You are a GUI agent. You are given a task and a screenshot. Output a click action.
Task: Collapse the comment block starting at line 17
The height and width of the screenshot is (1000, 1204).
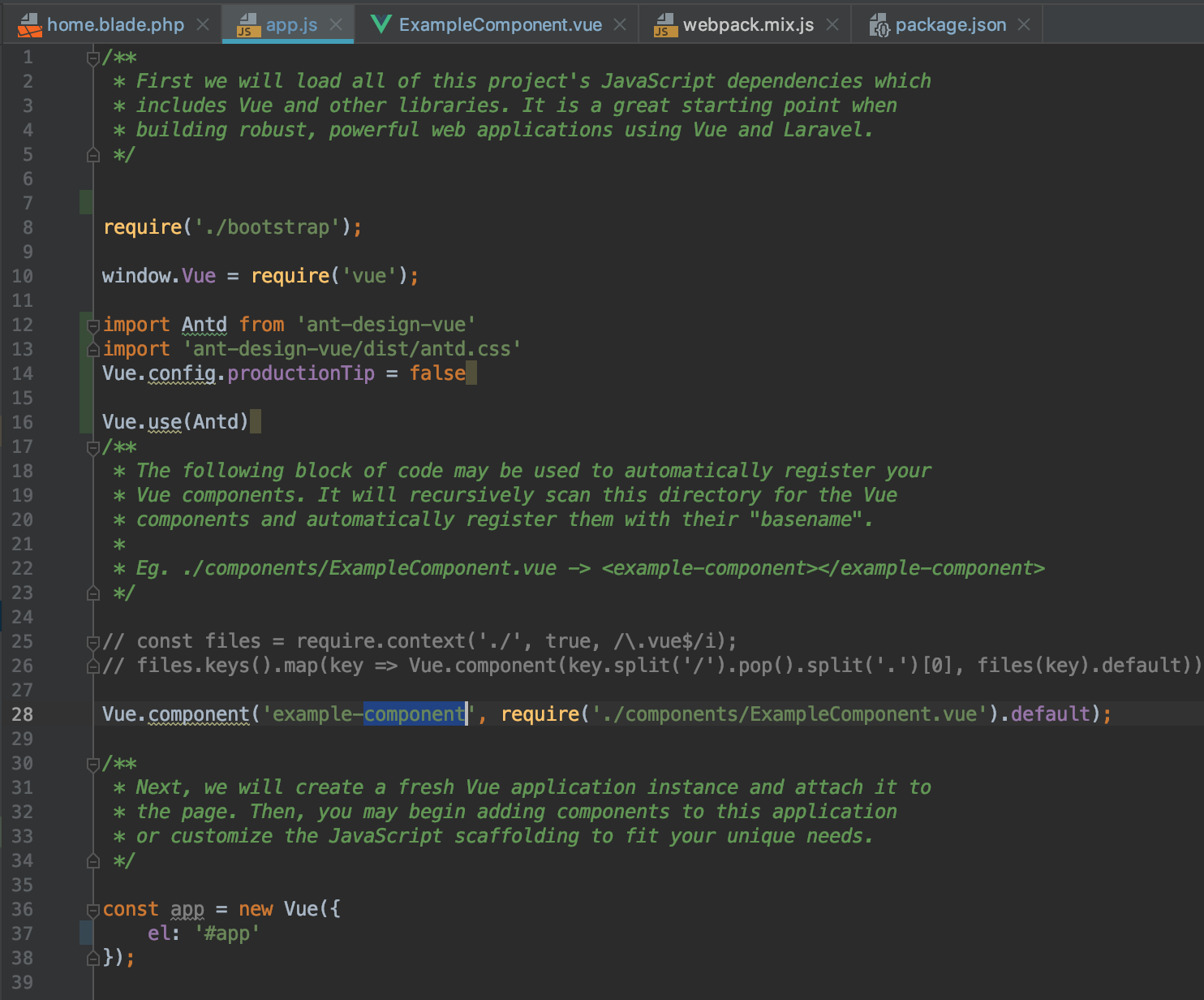(x=92, y=447)
